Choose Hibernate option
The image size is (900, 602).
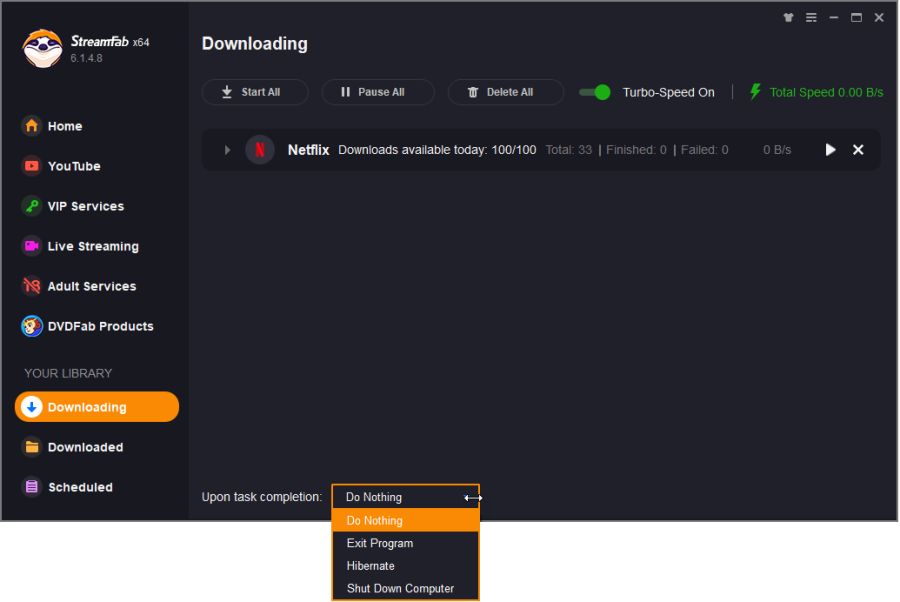405,566
